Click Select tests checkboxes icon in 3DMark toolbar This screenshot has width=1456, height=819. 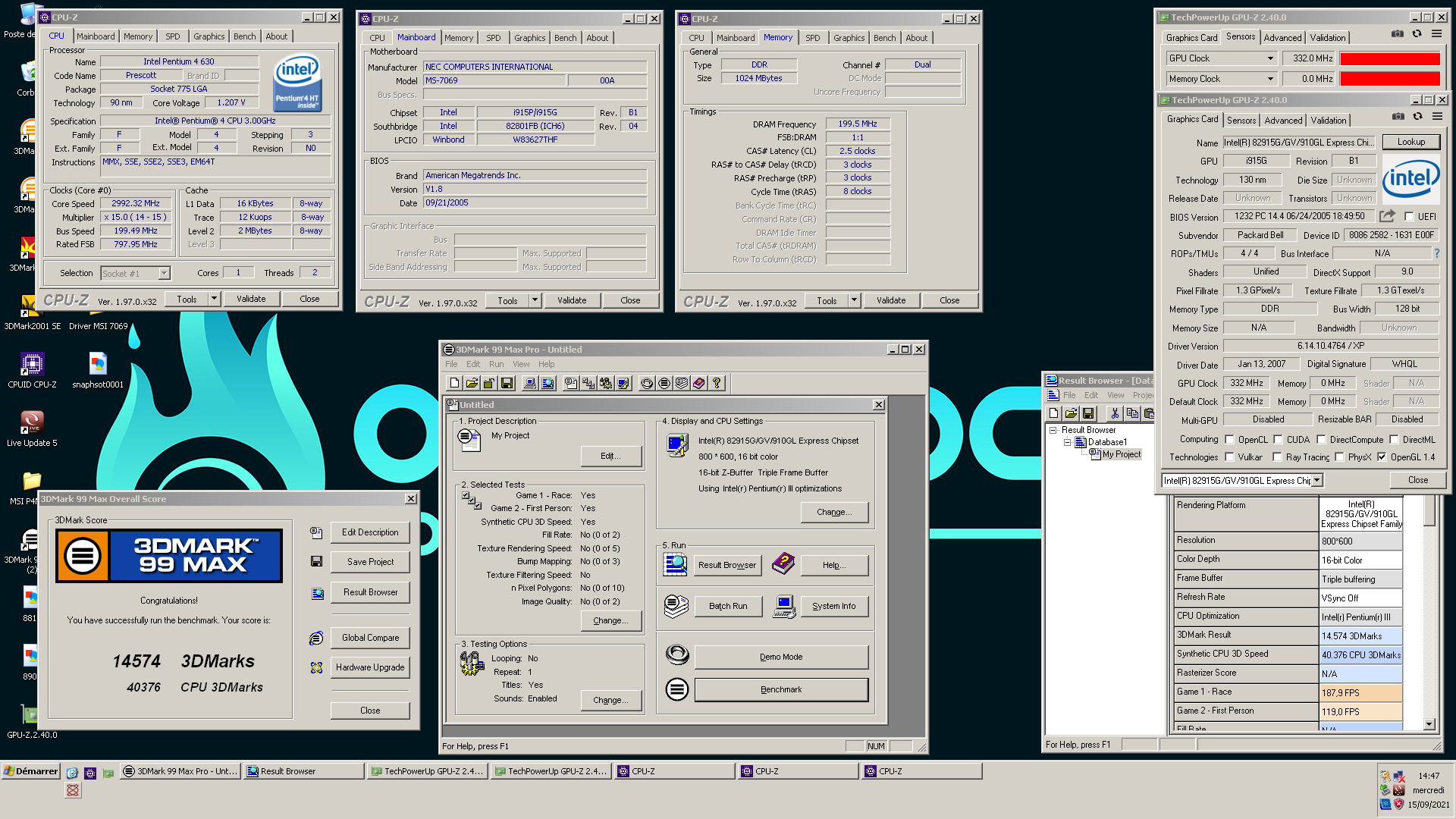pos(588,384)
